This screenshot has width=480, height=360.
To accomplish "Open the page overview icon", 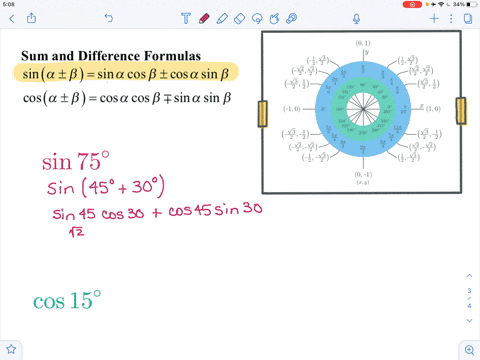I will pyautogui.click(x=468, y=18).
